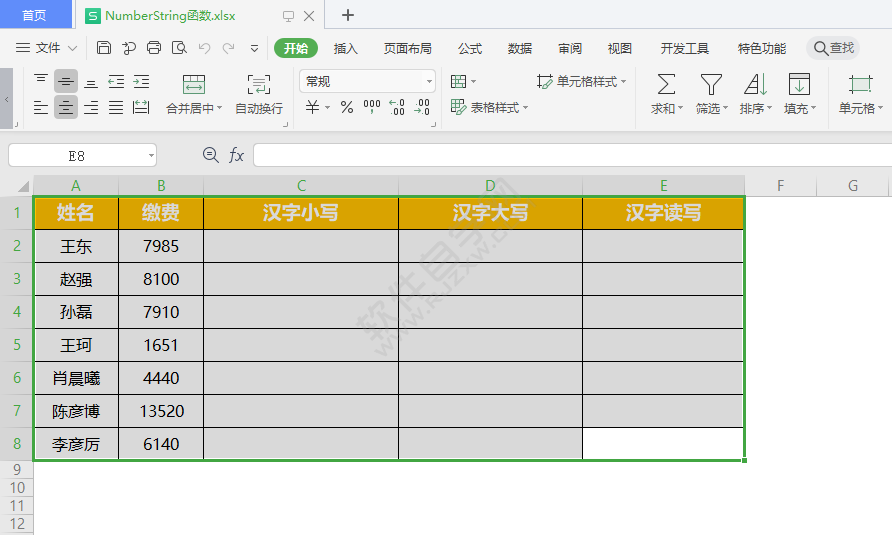Open the 页面布局 ribbon tab
Viewport: 892px width, 535px height.
point(407,48)
